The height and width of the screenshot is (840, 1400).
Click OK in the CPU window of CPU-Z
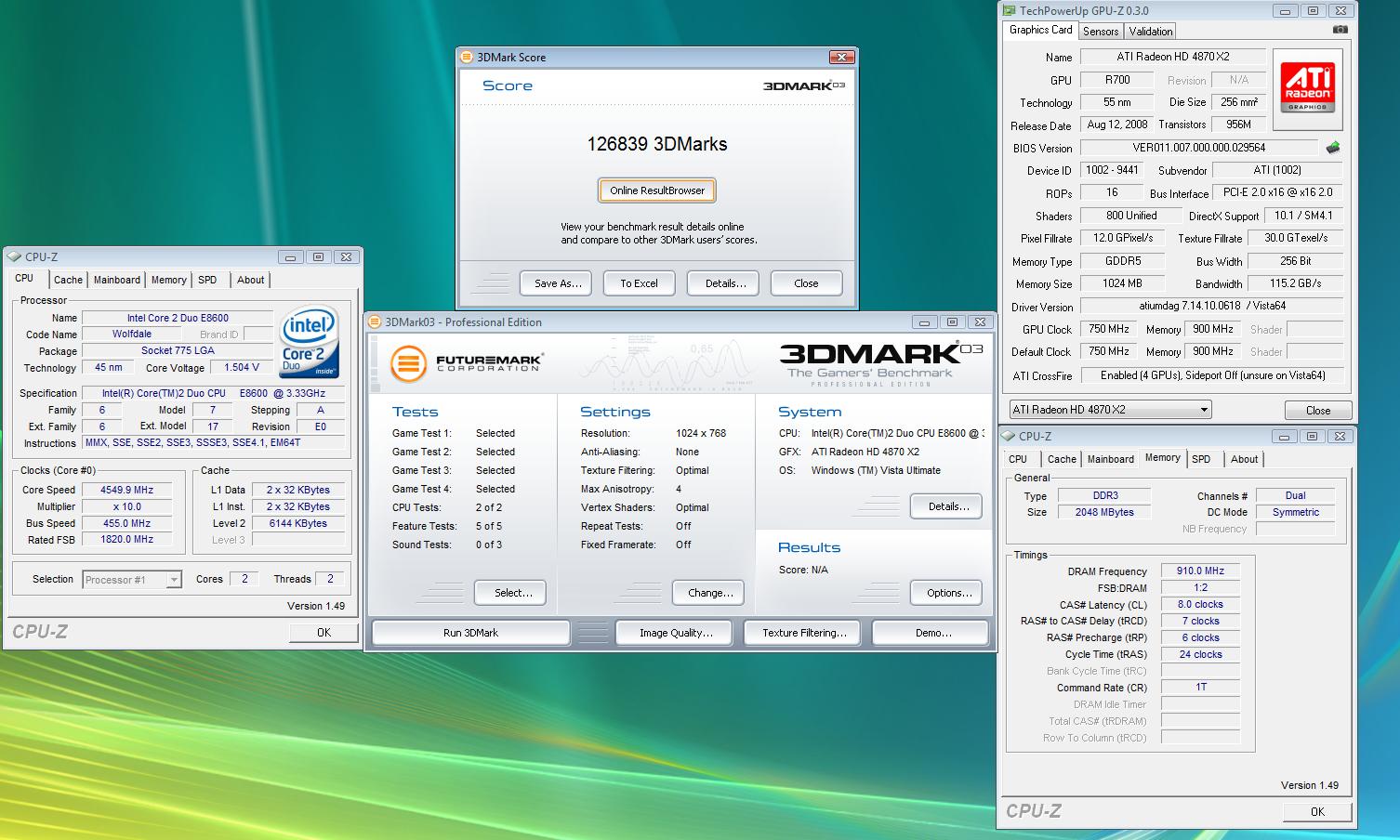(324, 632)
